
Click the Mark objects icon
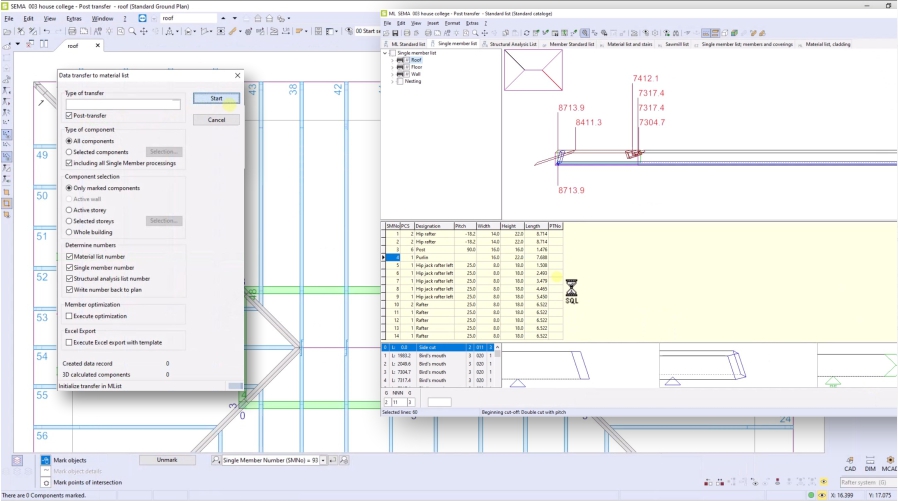[44, 460]
